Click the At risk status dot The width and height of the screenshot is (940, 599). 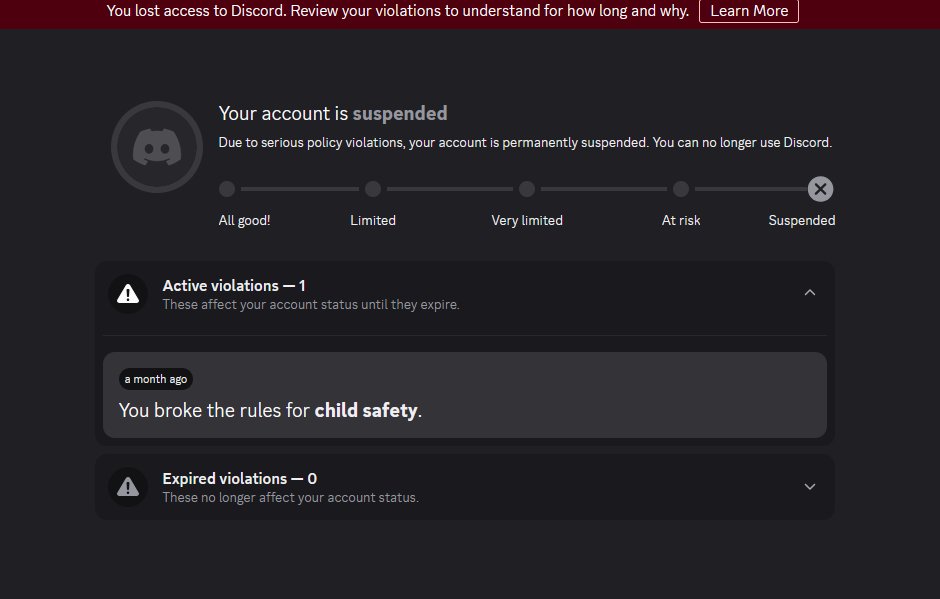click(681, 189)
